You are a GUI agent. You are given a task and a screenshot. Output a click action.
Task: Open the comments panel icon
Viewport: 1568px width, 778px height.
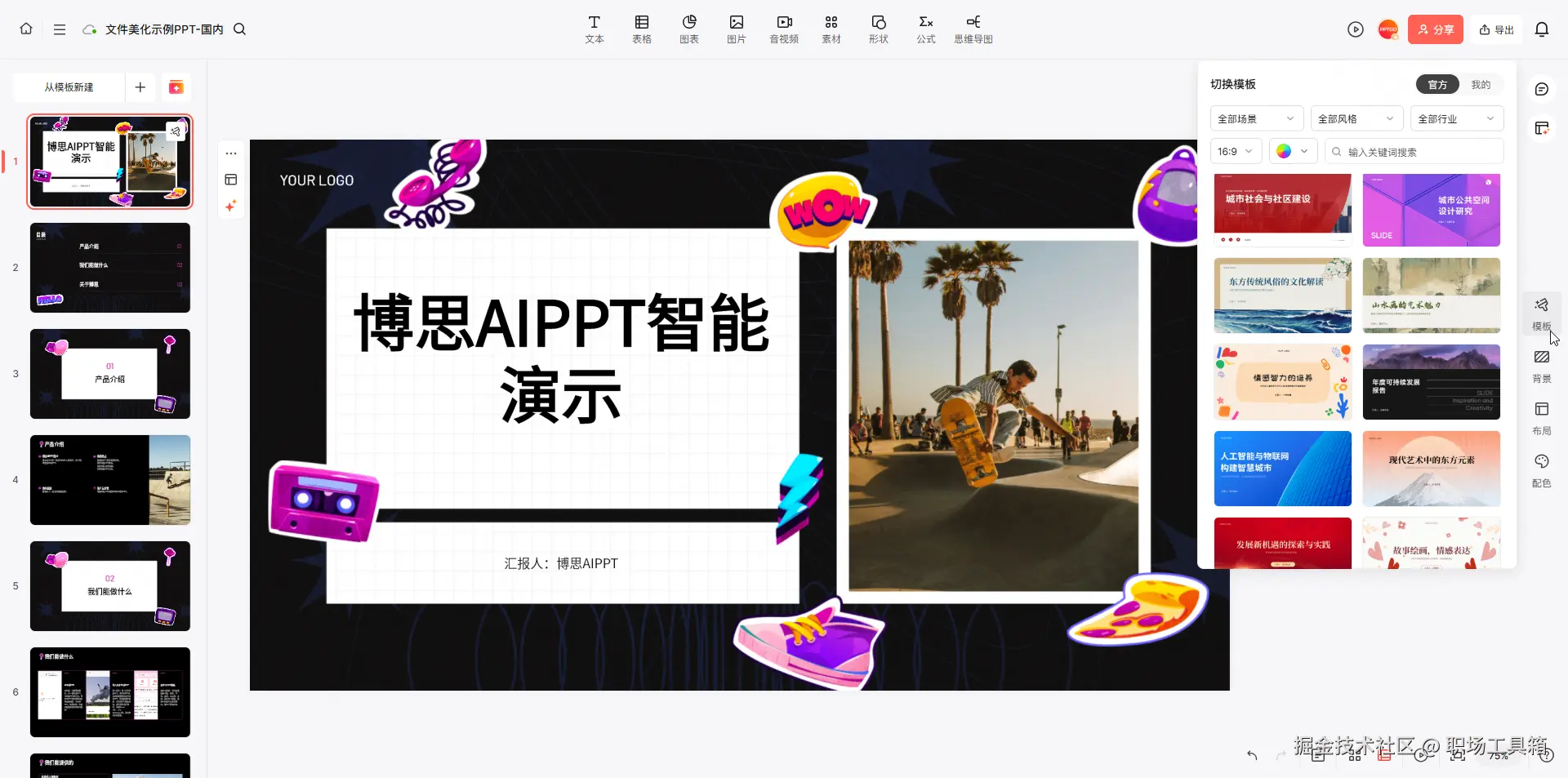1542,89
